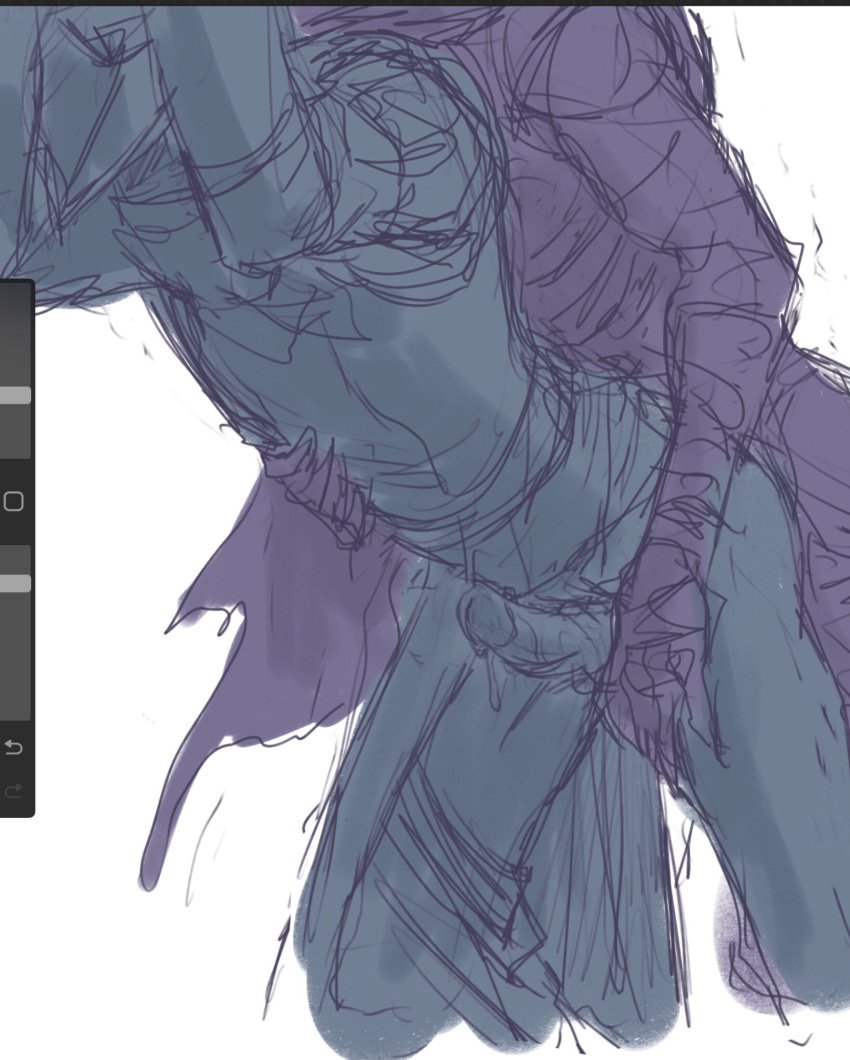Viewport: 850px width, 1060px height.
Task: Click the brush size slider handle
Action: click(x=14, y=396)
